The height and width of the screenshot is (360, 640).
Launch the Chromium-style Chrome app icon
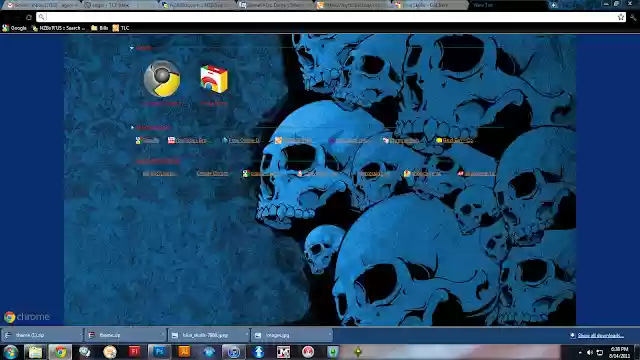pos(162,79)
